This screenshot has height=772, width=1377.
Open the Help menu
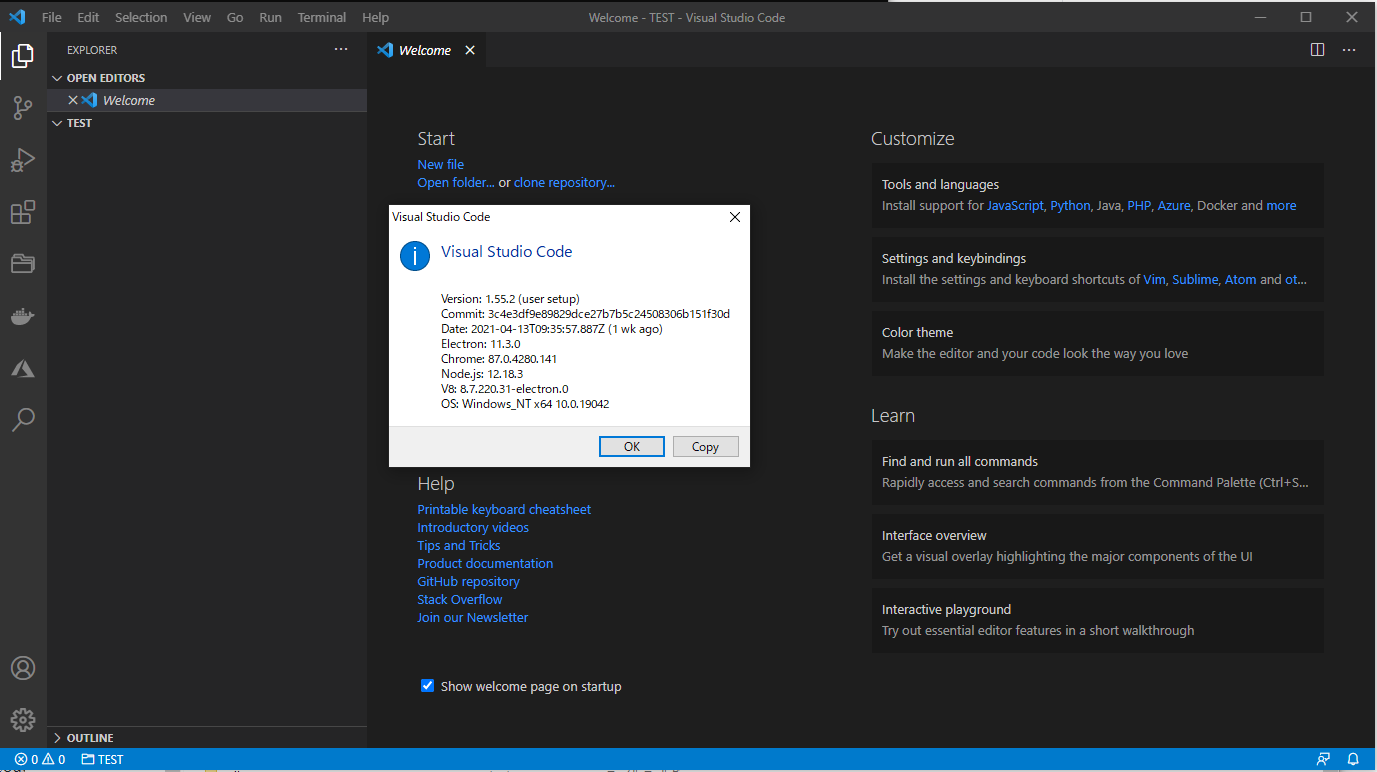[376, 17]
